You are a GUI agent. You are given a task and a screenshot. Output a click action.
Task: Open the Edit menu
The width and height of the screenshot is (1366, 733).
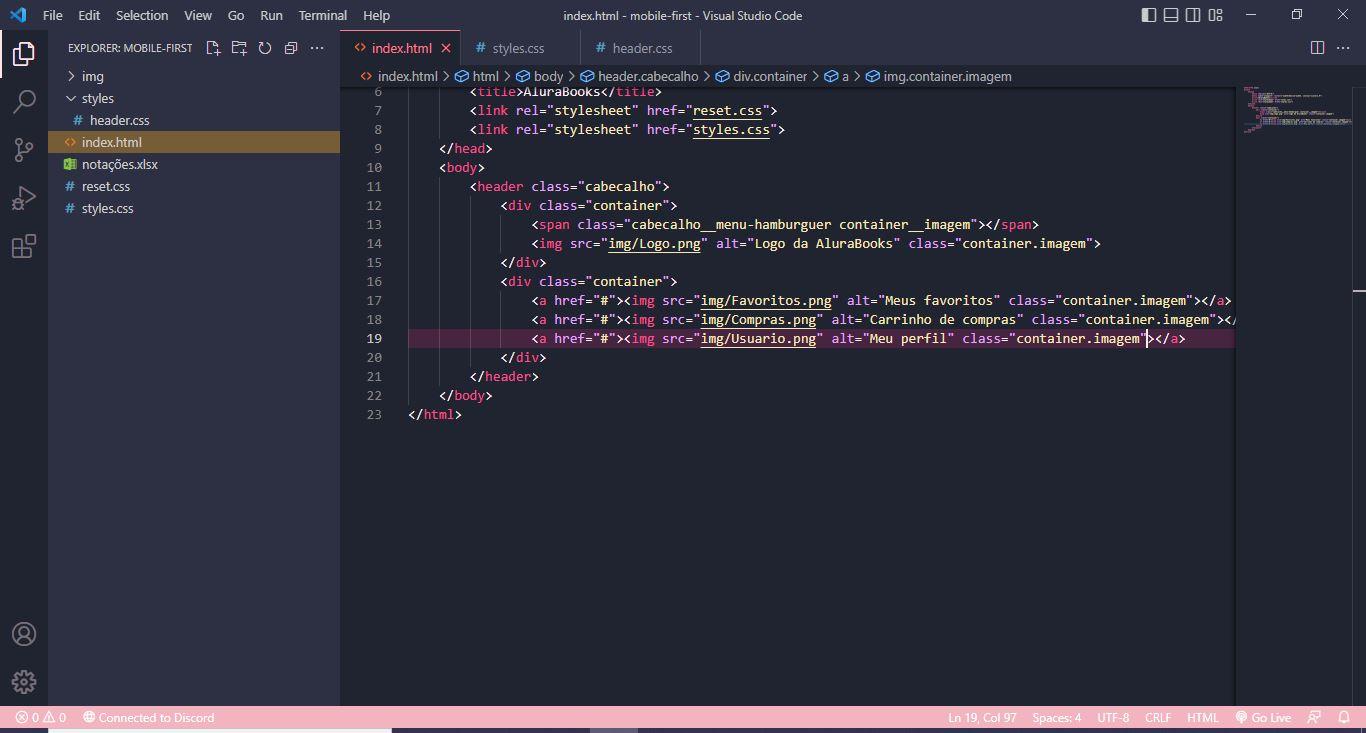point(89,15)
